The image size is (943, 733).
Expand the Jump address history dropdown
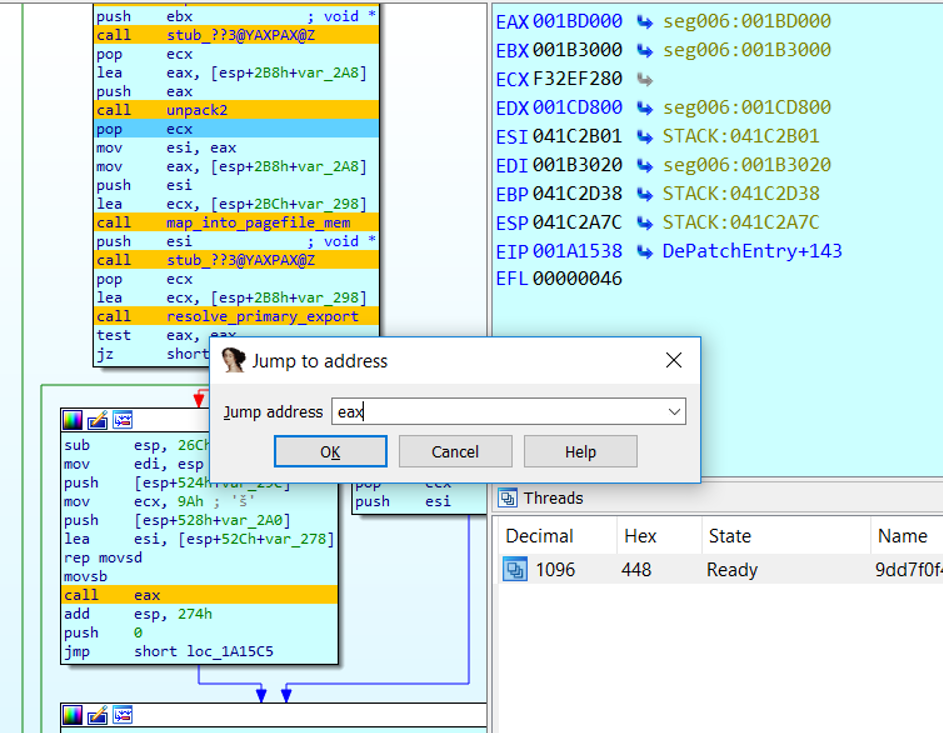(x=674, y=412)
